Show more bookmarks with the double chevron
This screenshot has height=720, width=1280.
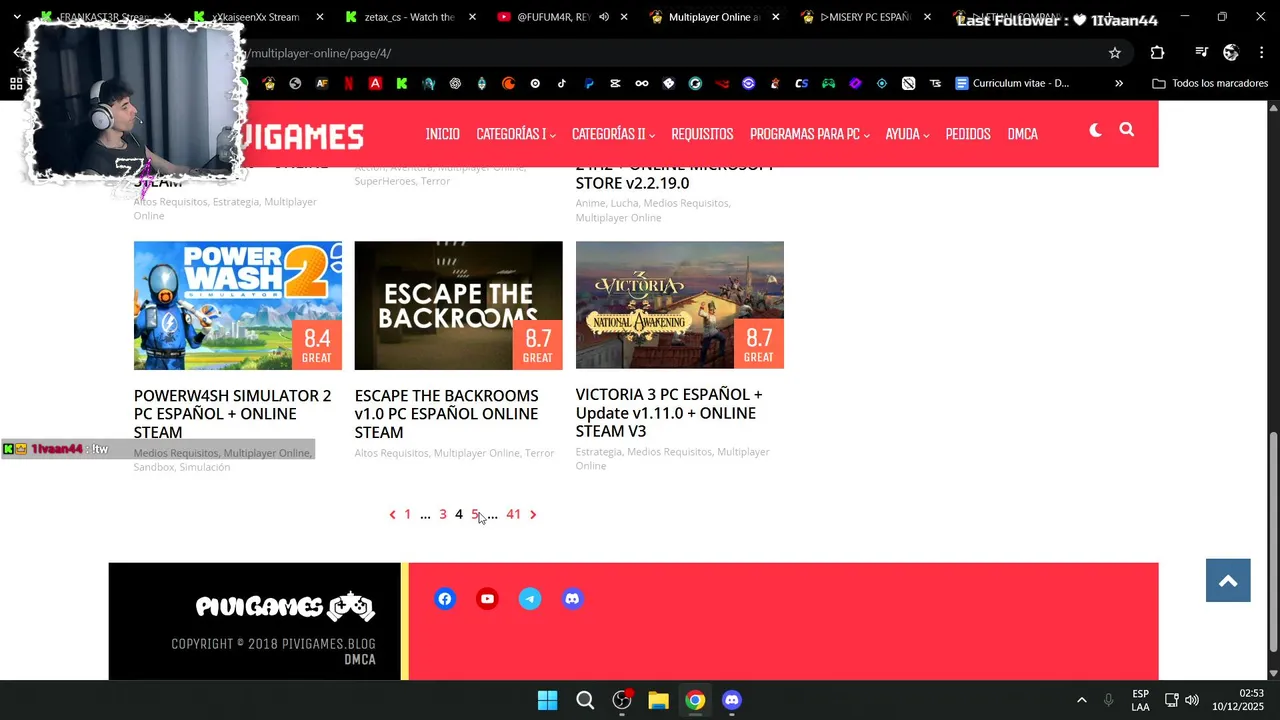[x=1119, y=84]
